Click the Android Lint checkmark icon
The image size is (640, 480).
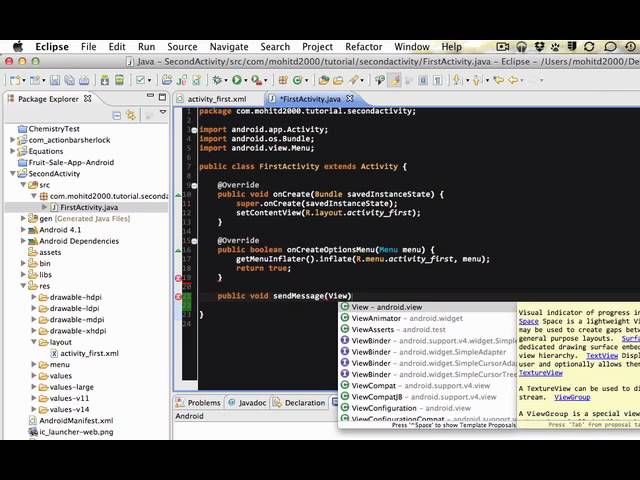pos(140,80)
